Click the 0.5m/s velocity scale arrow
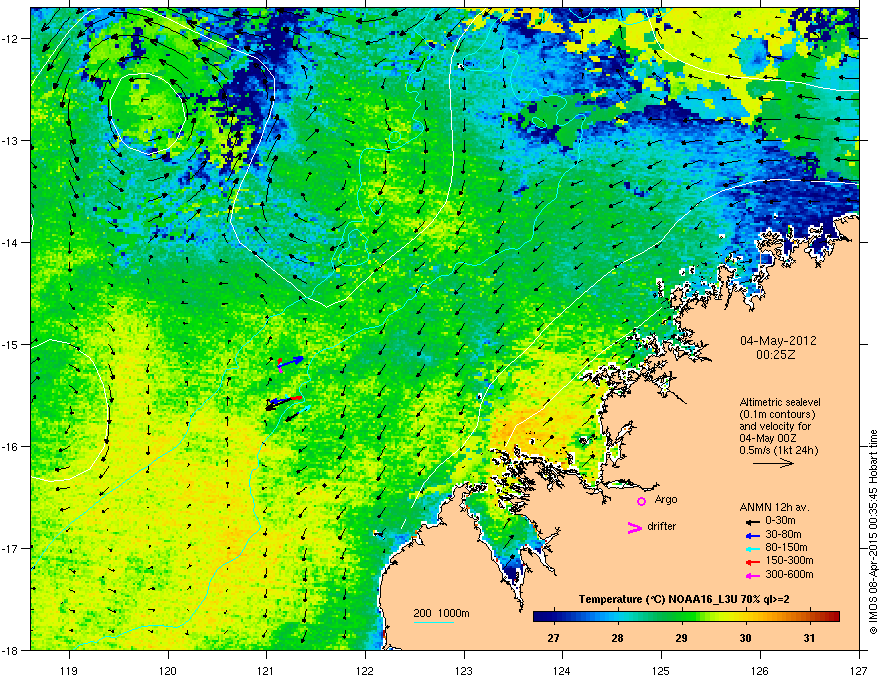This screenshot has height=680, width=880. coord(773,463)
